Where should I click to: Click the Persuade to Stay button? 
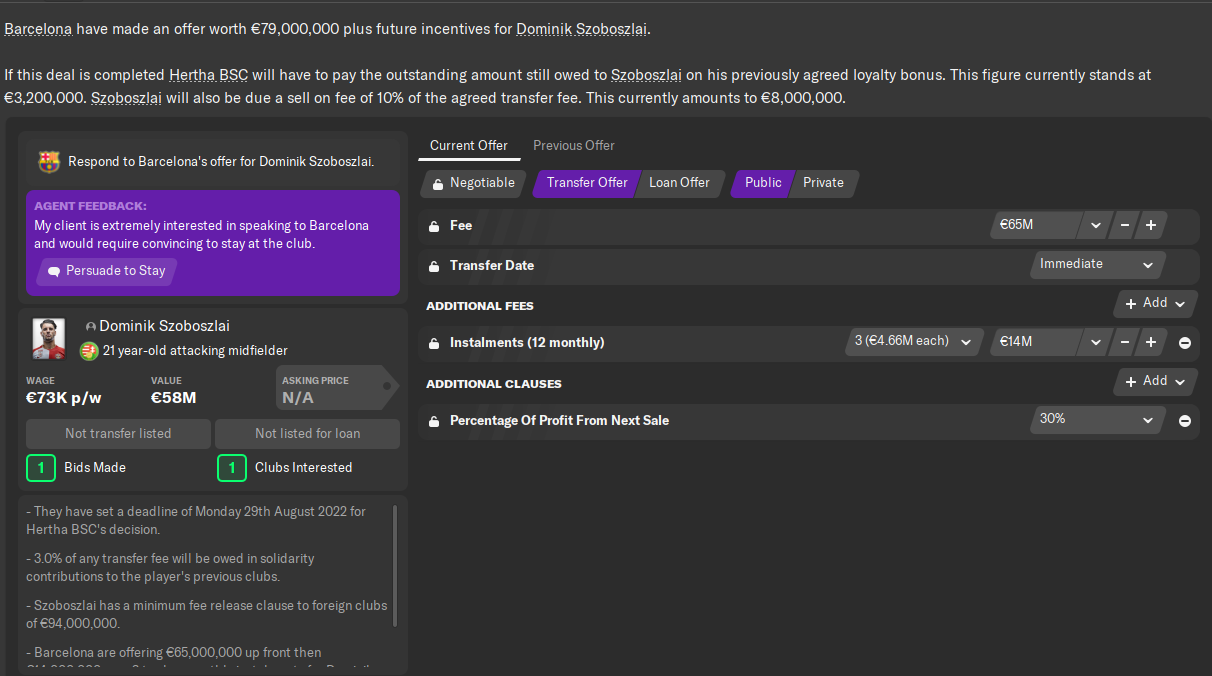106,271
